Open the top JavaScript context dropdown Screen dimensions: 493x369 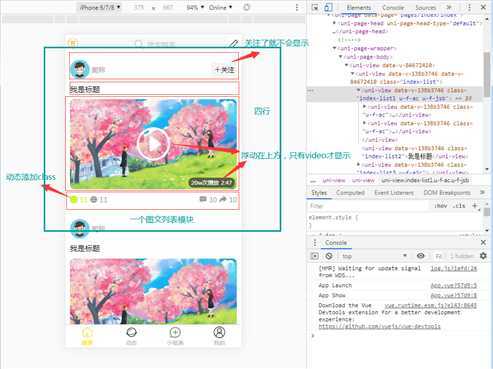point(374,256)
